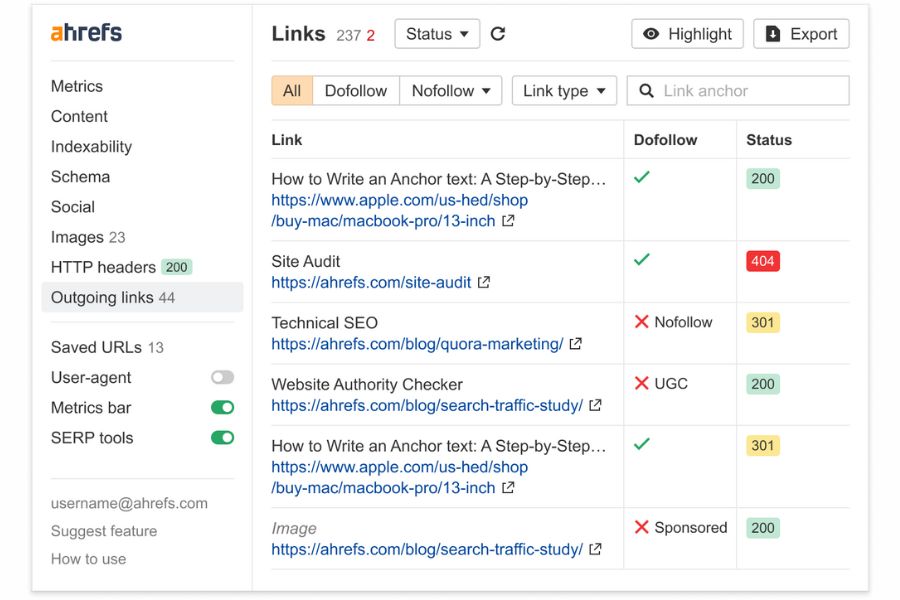Image resolution: width=900 pixels, height=600 pixels.
Task: Open Images 23 in the sidebar
Action: pyautogui.click(x=88, y=237)
